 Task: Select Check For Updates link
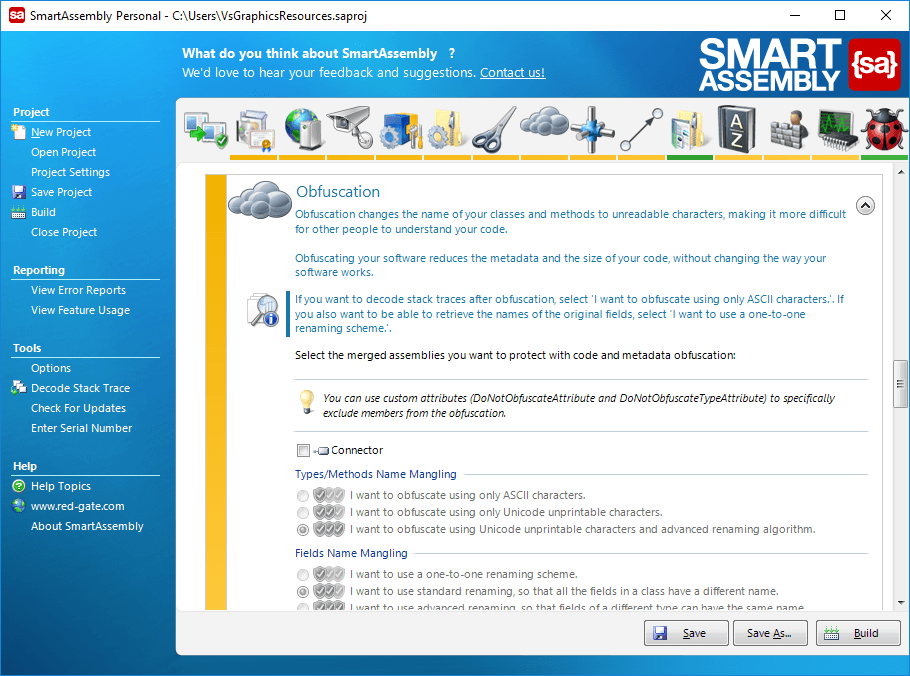pos(78,408)
